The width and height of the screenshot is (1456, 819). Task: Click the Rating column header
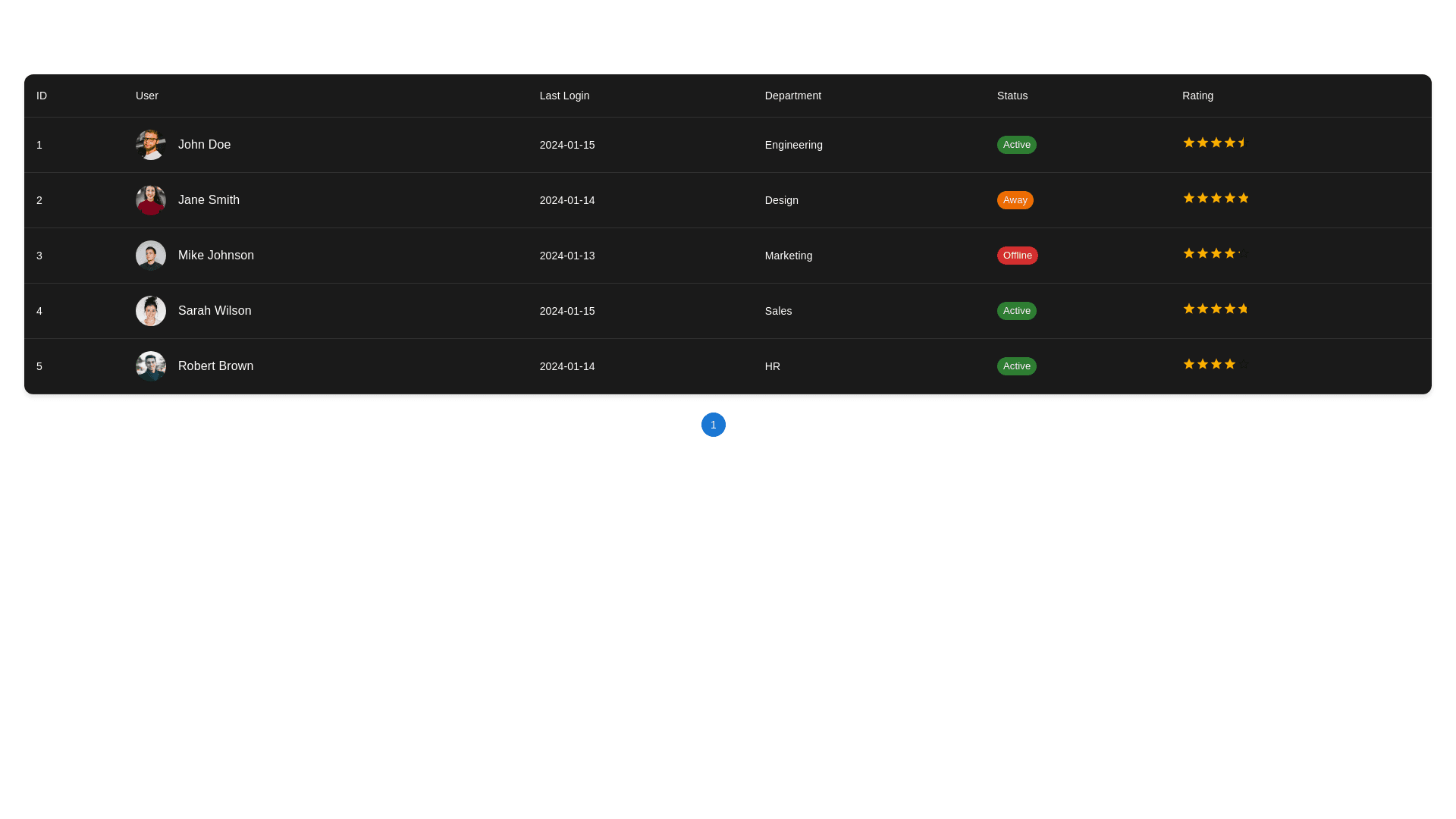coord(1197,96)
